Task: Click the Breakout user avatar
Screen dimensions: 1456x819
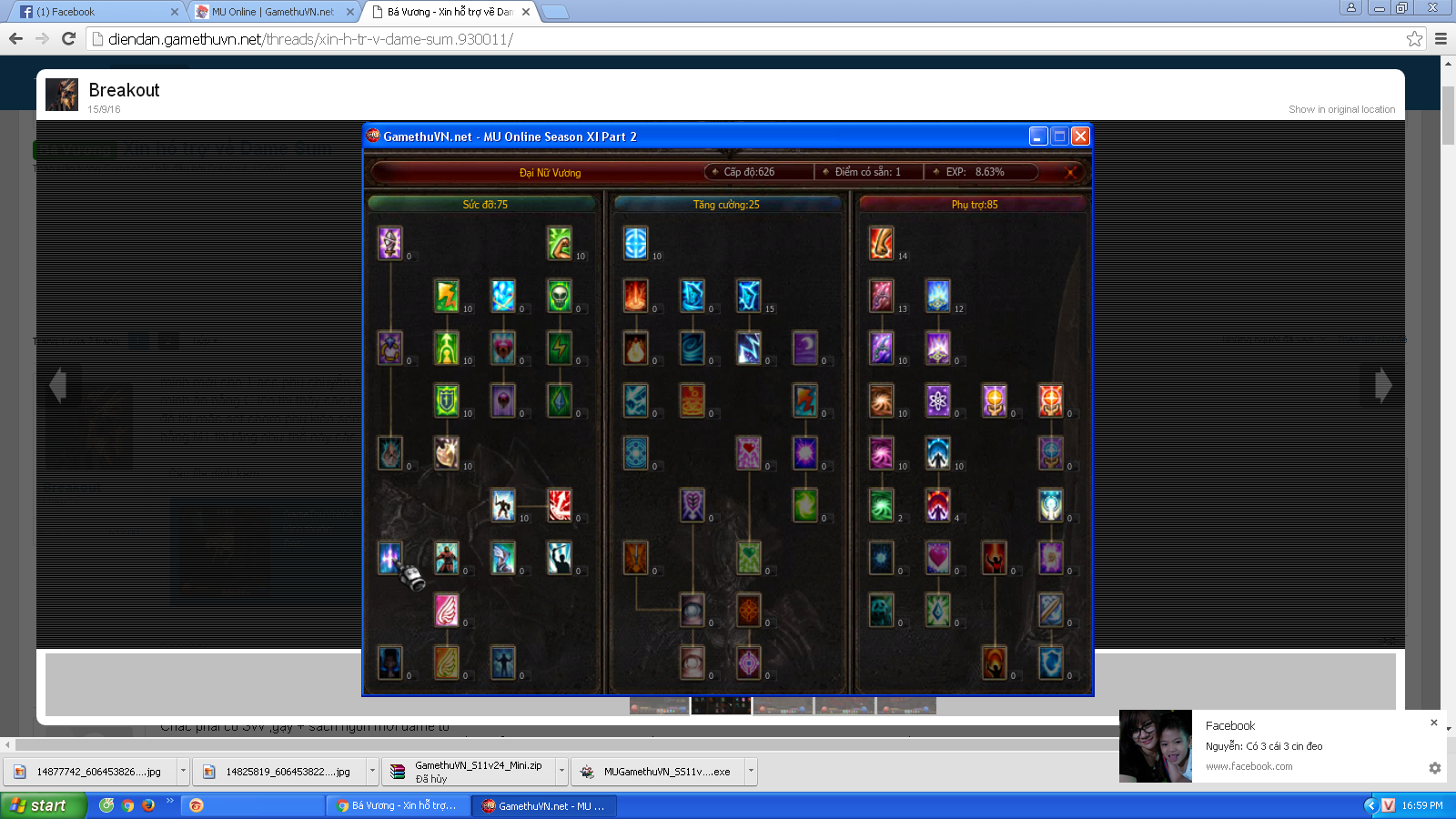Action: (x=62, y=95)
